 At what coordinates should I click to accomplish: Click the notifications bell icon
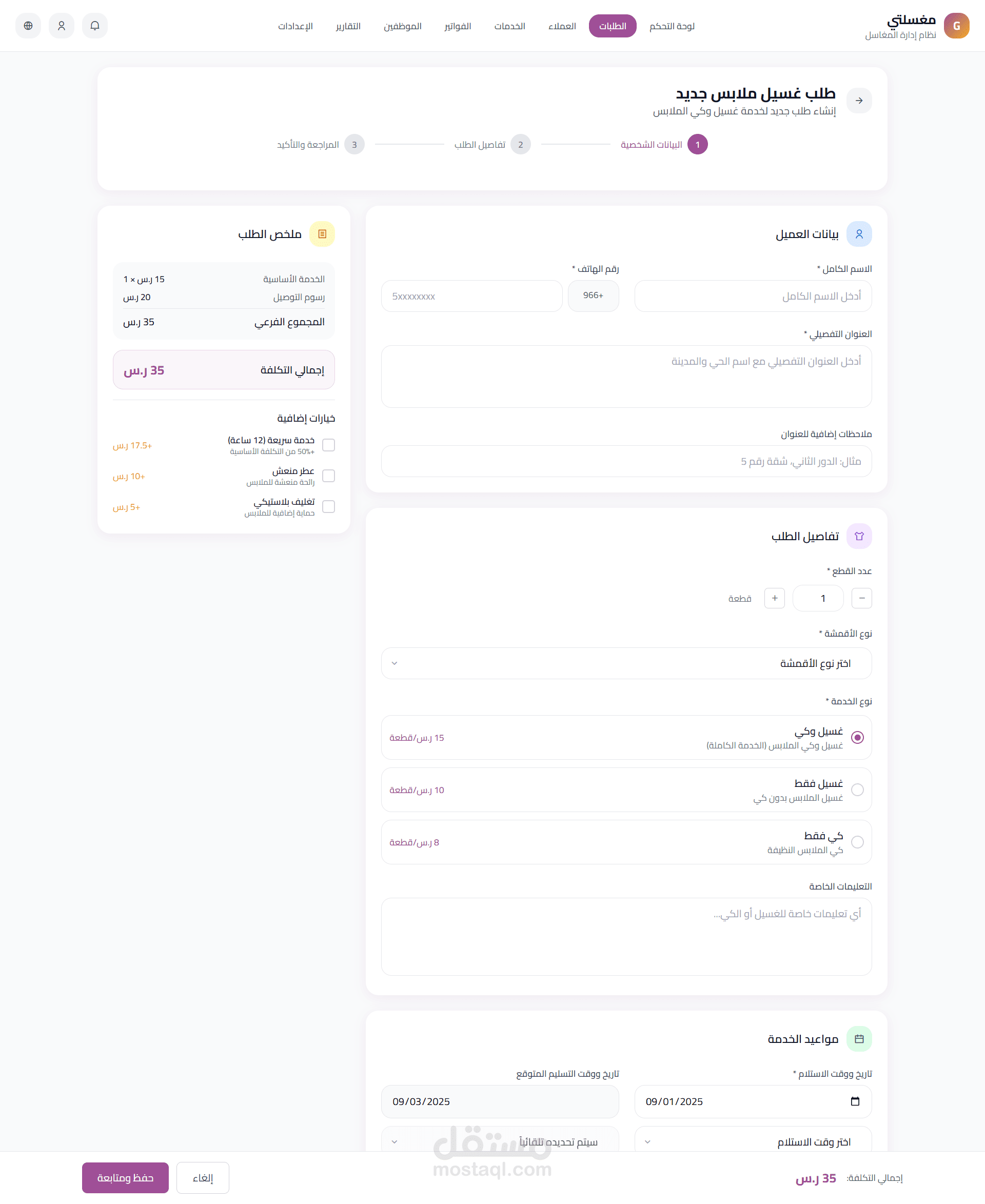[x=95, y=26]
